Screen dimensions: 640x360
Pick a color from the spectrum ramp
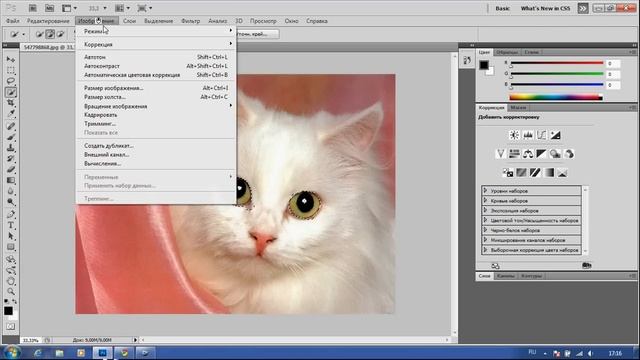(x=556, y=97)
